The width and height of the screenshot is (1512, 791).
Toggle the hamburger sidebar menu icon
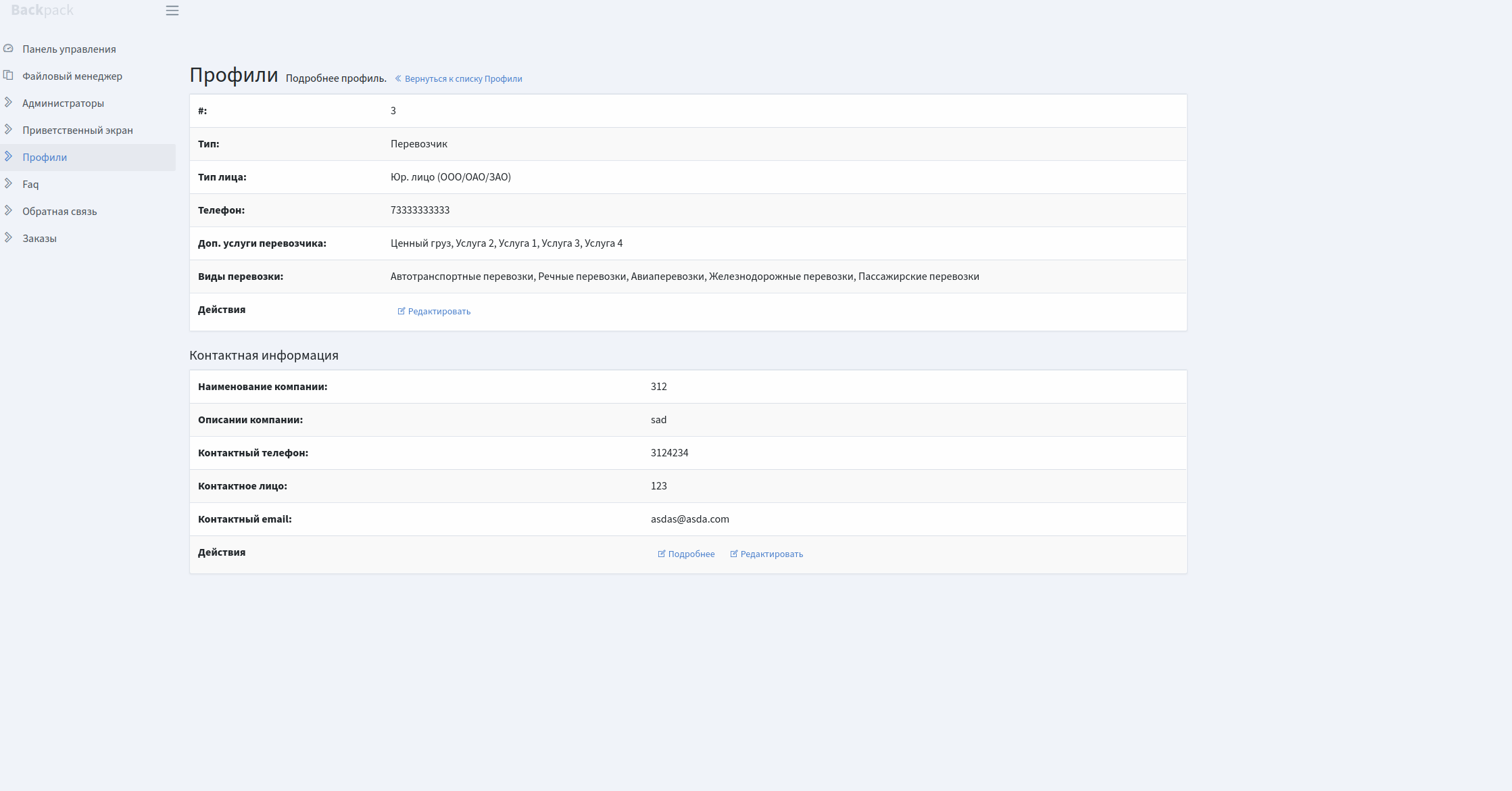tap(172, 11)
